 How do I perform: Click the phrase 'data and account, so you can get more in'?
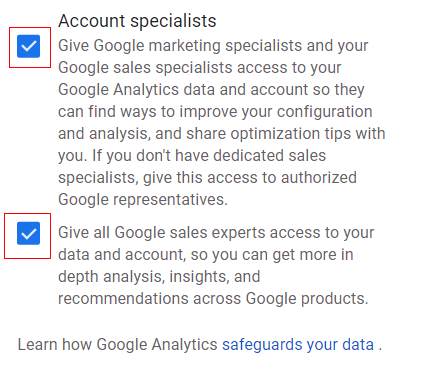(206, 255)
